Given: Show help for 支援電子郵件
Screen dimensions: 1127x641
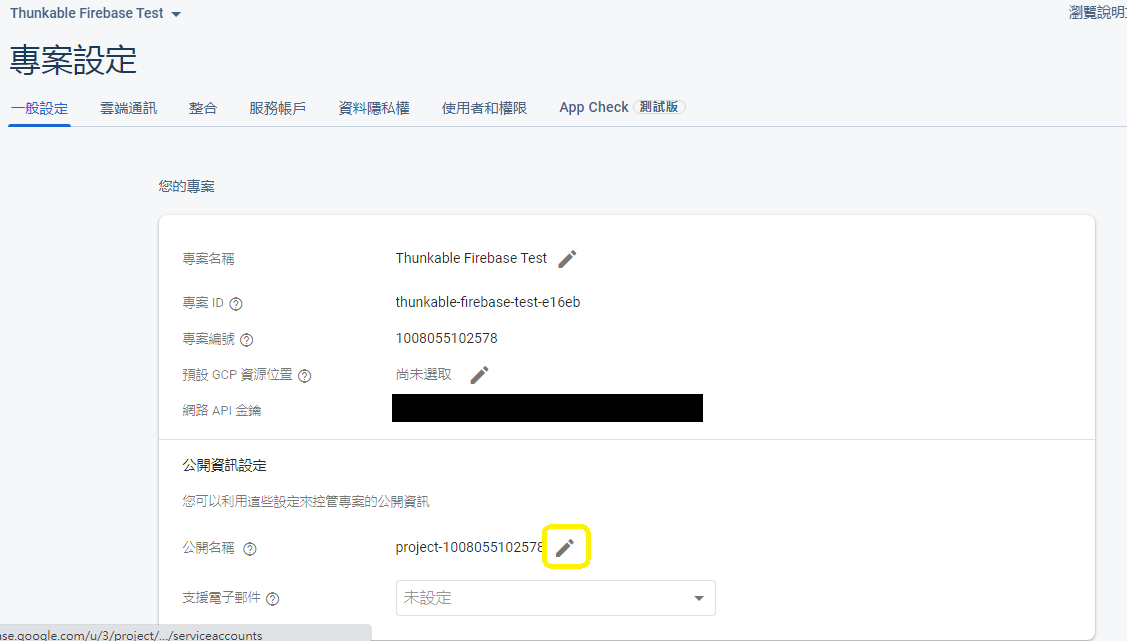Looking at the screenshot, I should click(x=272, y=599).
